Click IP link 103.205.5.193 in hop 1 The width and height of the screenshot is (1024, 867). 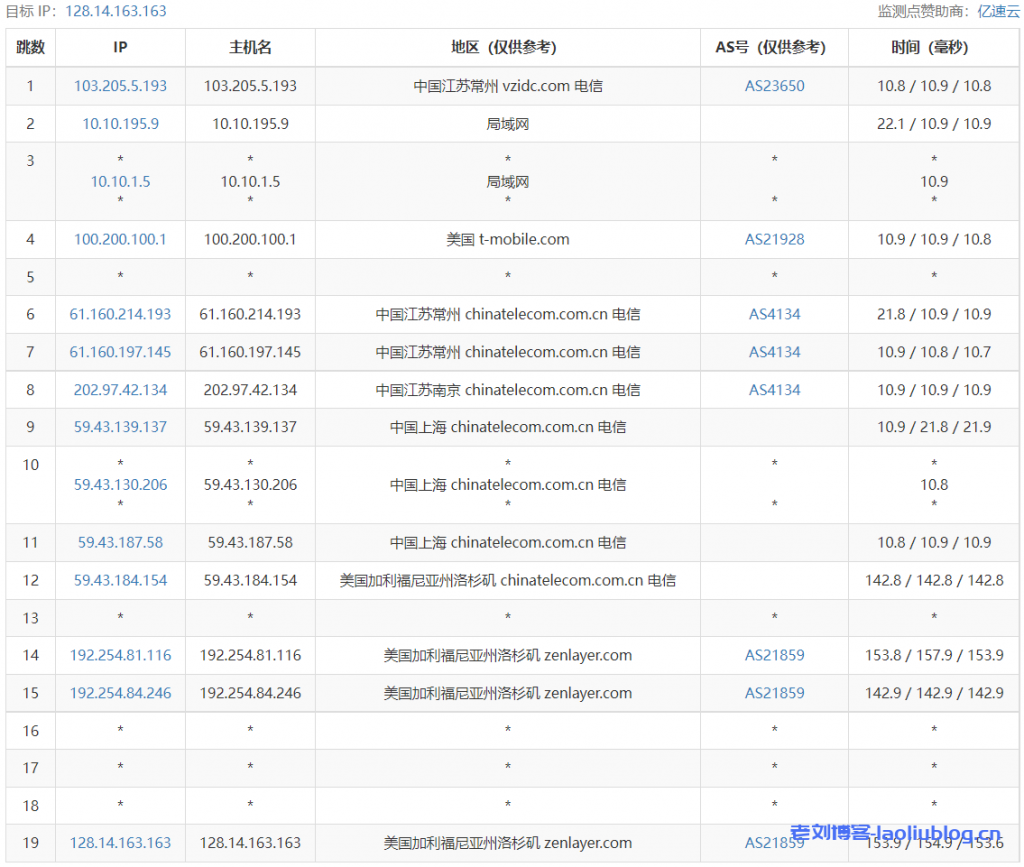[x=120, y=86]
